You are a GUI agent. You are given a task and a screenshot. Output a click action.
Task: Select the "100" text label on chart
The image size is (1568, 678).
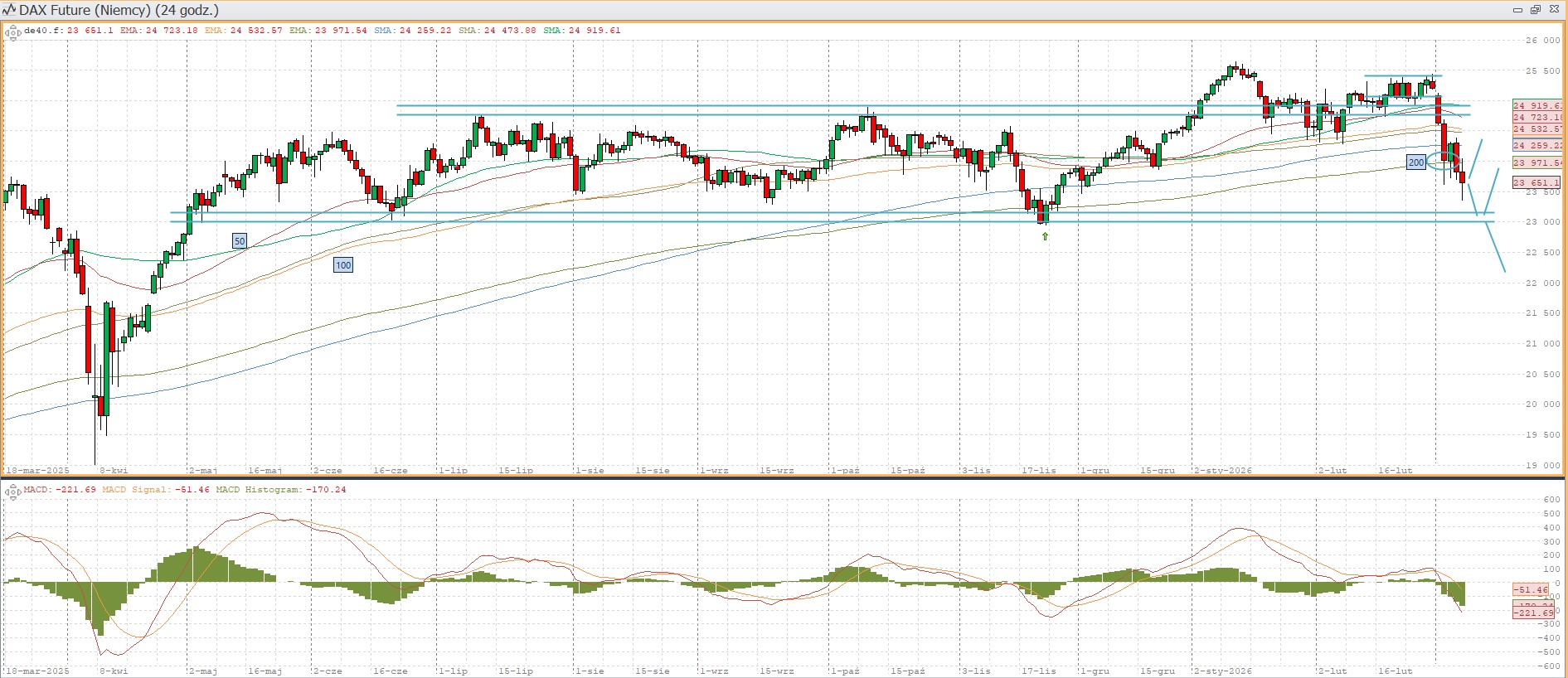tap(343, 265)
